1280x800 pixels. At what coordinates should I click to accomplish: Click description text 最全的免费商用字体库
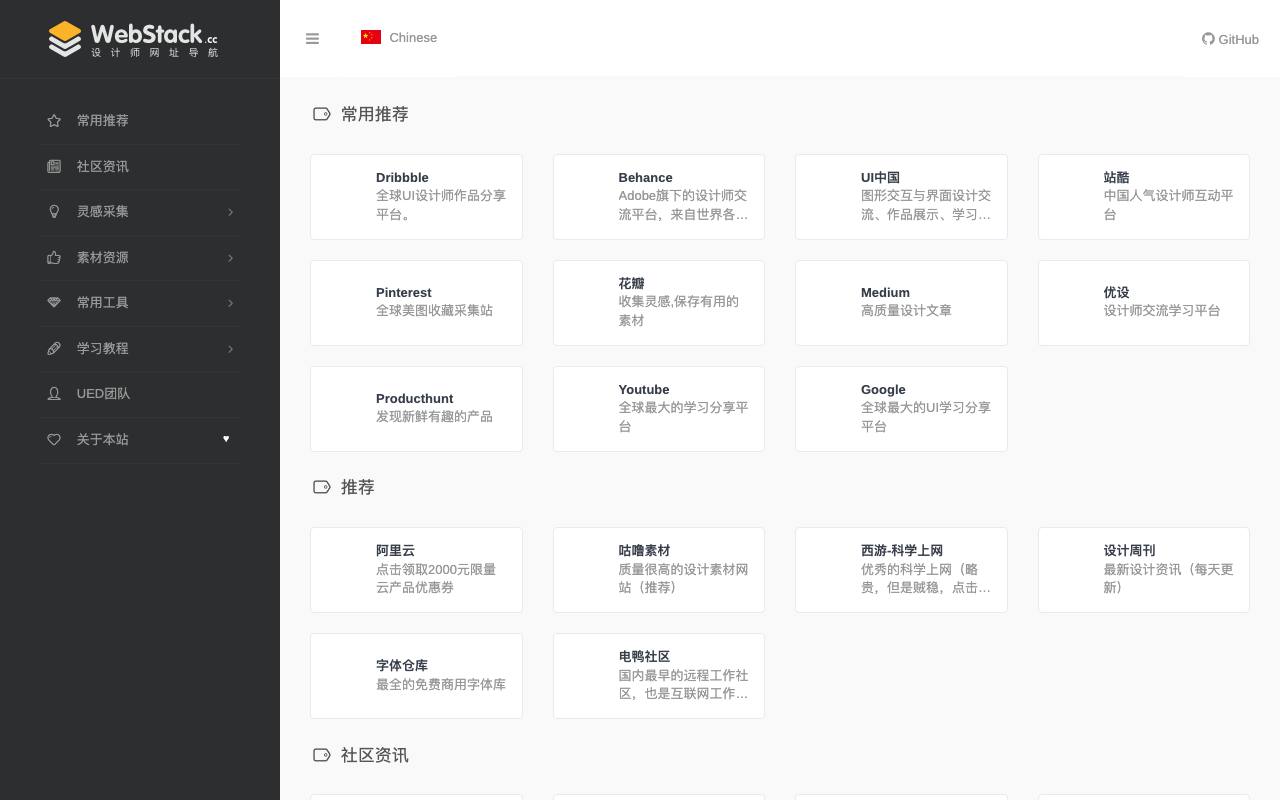(441, 685)
